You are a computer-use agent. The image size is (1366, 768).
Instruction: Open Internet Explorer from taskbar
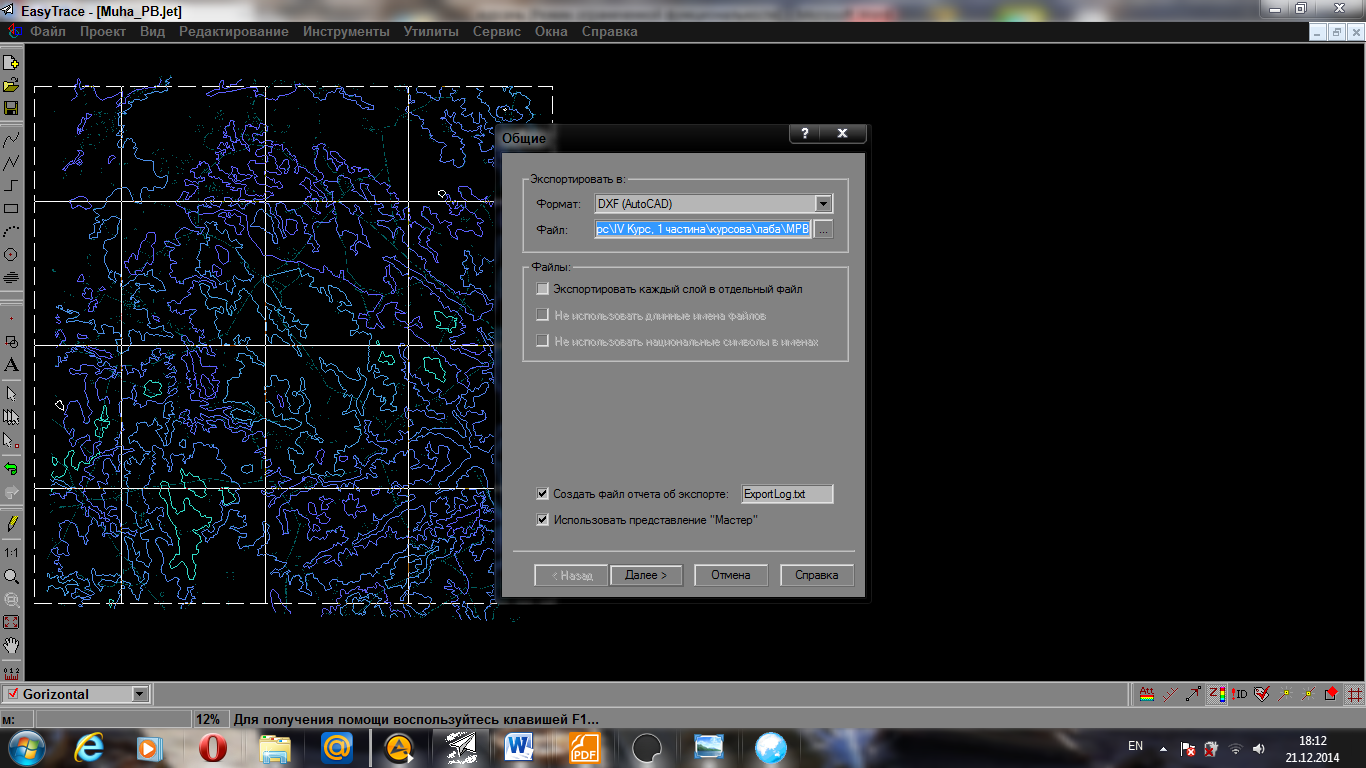pos(88,747)
